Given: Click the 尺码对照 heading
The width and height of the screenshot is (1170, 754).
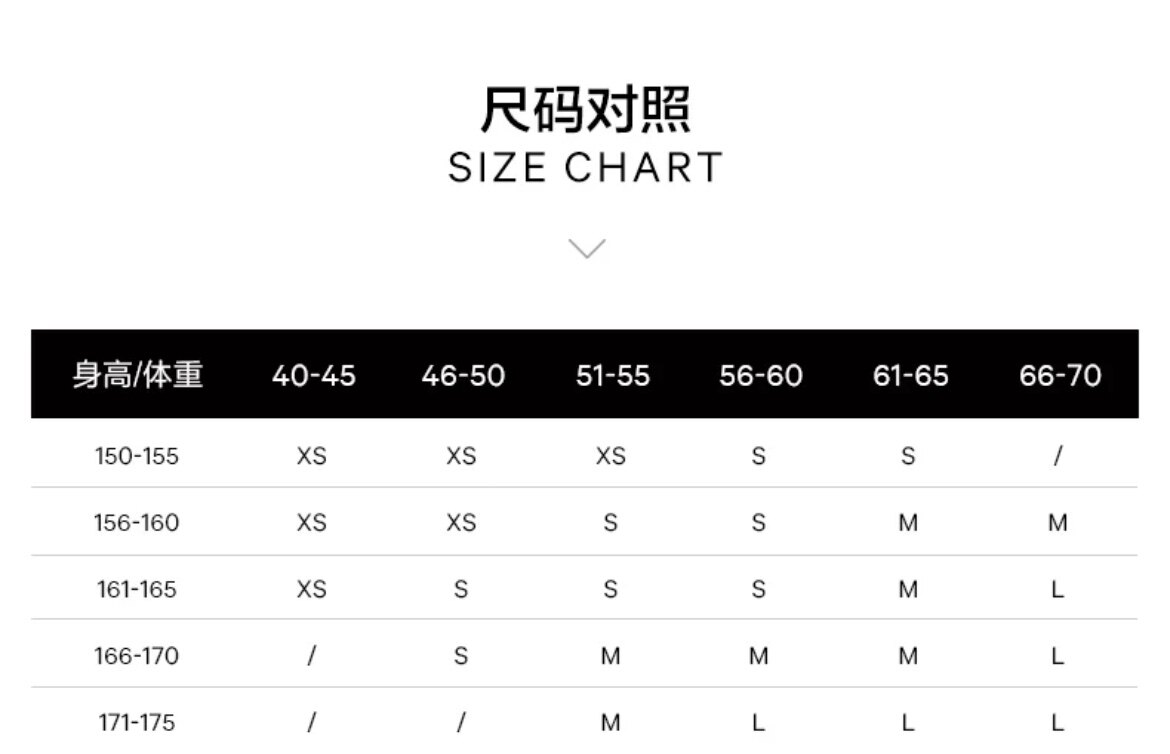Looking at the screenshot, I should pos(585,110).
